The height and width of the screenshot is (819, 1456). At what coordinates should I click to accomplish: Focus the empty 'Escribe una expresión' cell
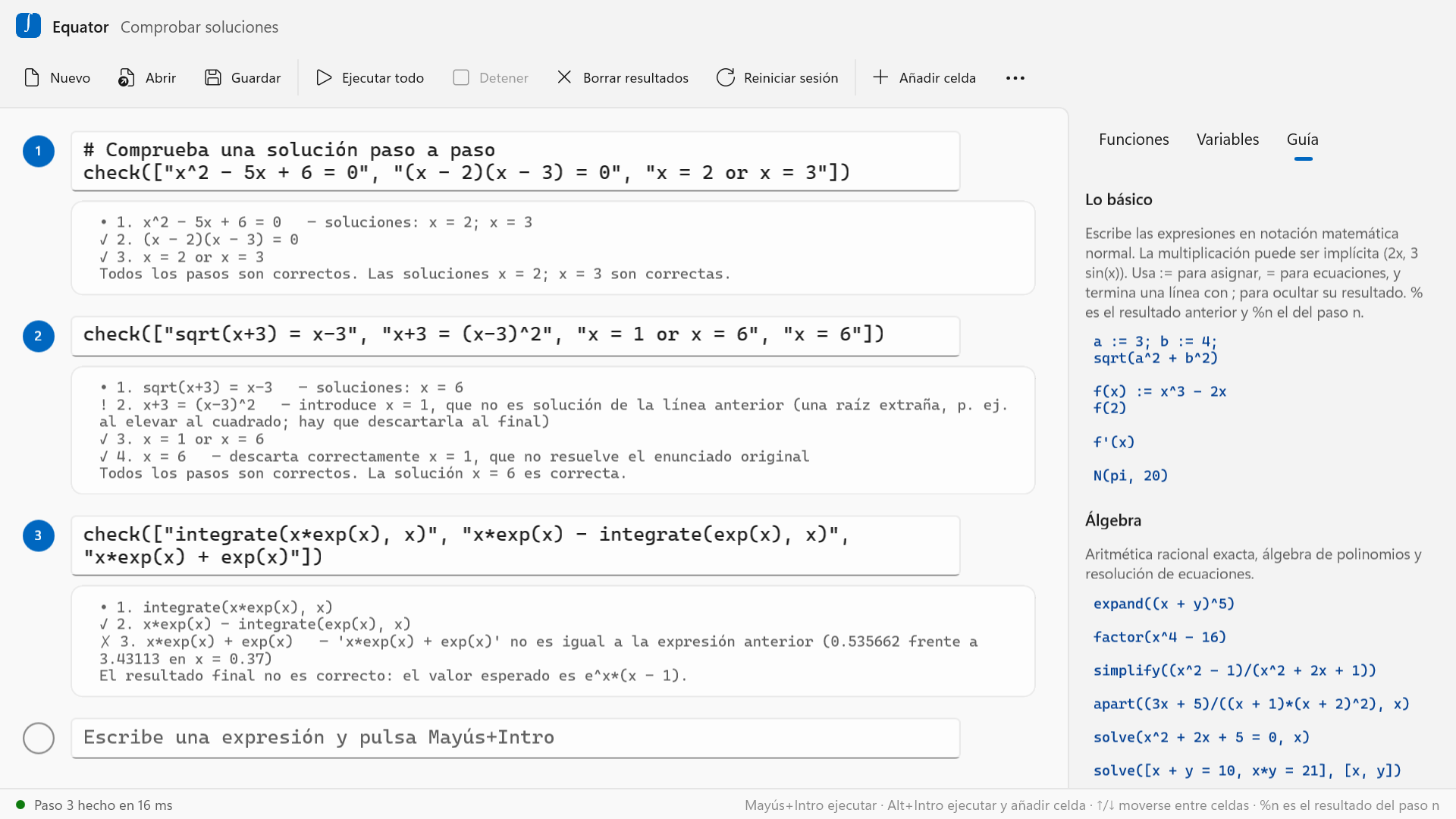pyautogui.click(x=516, y=738)
